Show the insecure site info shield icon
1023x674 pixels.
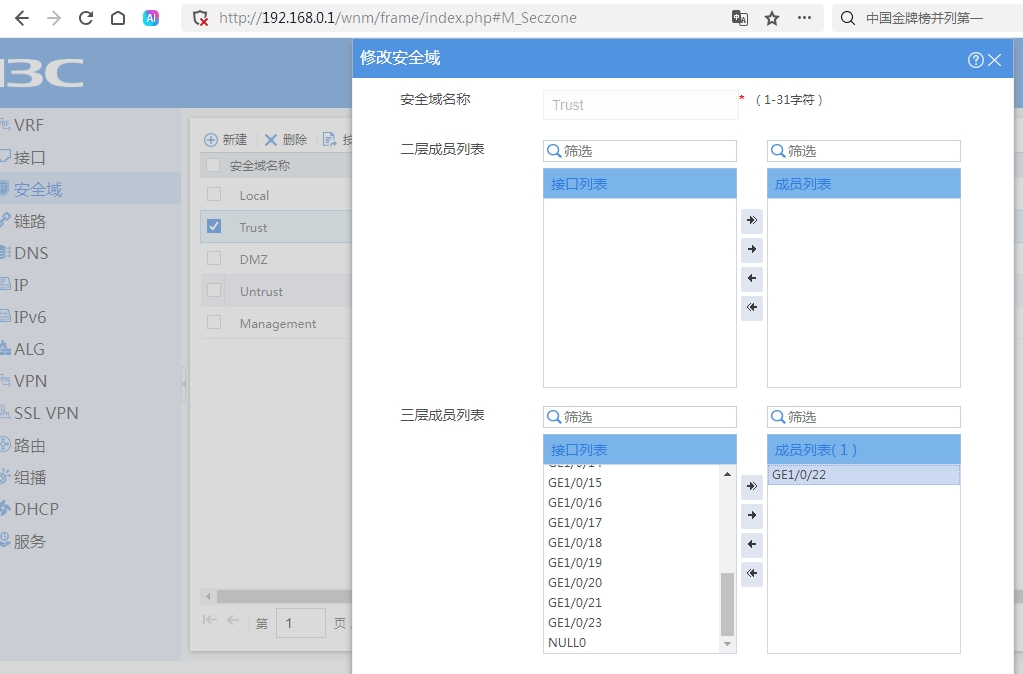tap(200, 18)
